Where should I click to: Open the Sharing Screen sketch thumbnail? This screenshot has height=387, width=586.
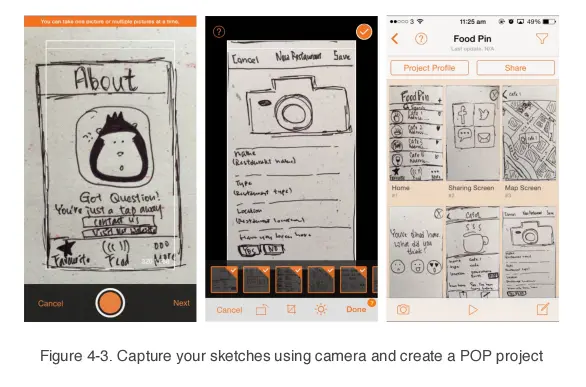(x=473, y=133)
